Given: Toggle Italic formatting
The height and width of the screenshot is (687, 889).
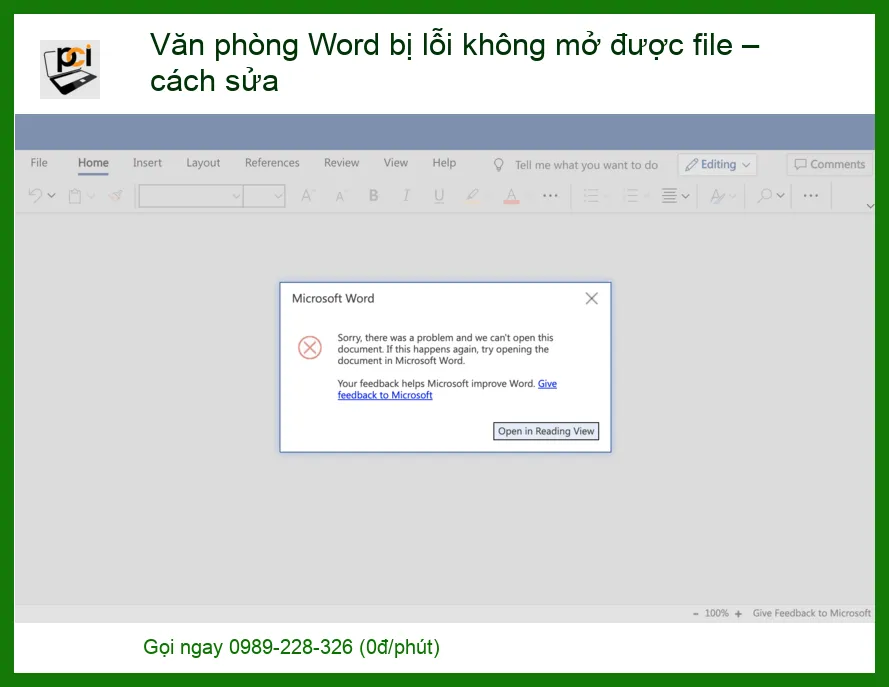Looking at the screenshot, I should point(406,196).
